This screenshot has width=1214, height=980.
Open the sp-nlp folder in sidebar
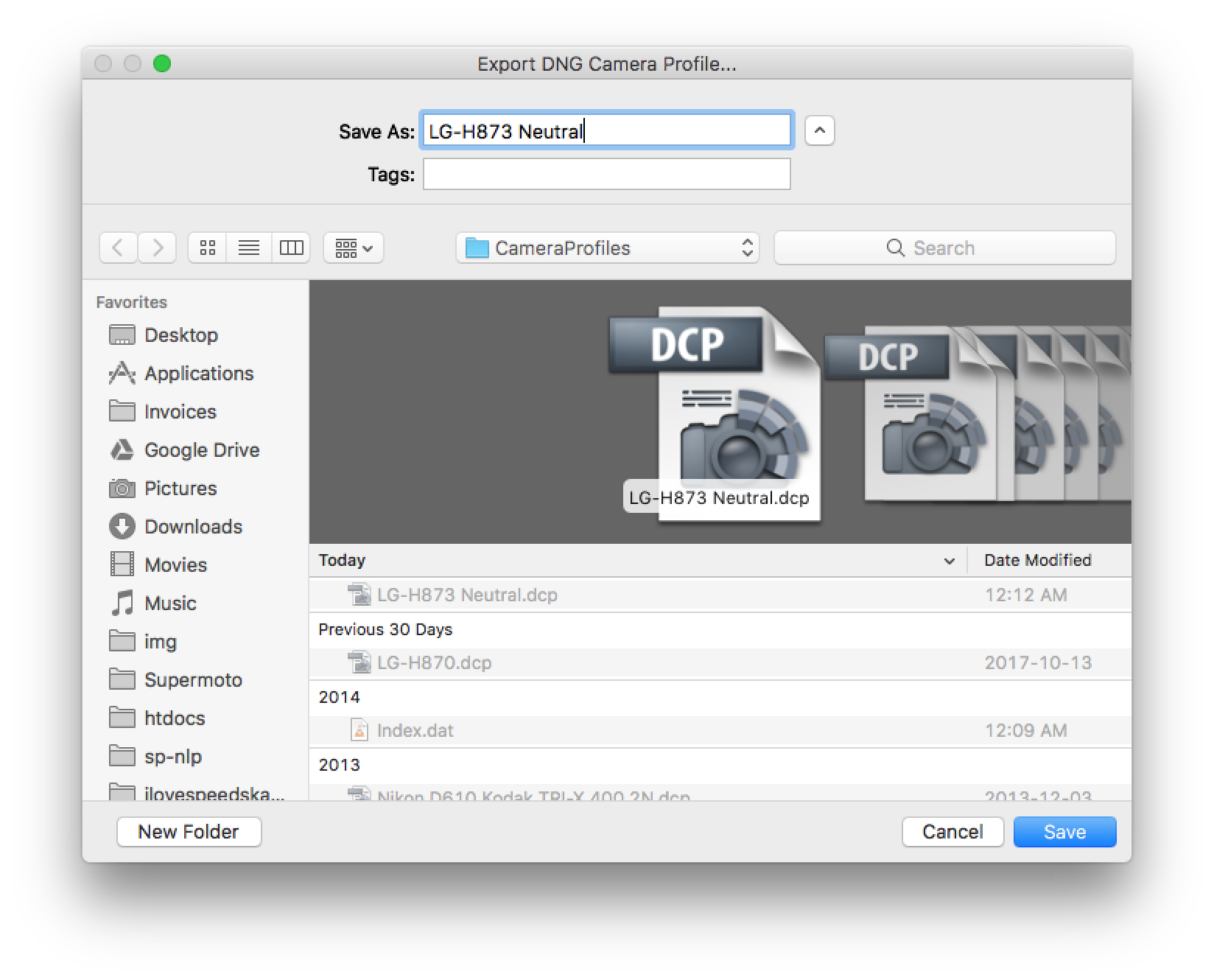(x=155, y=757)
